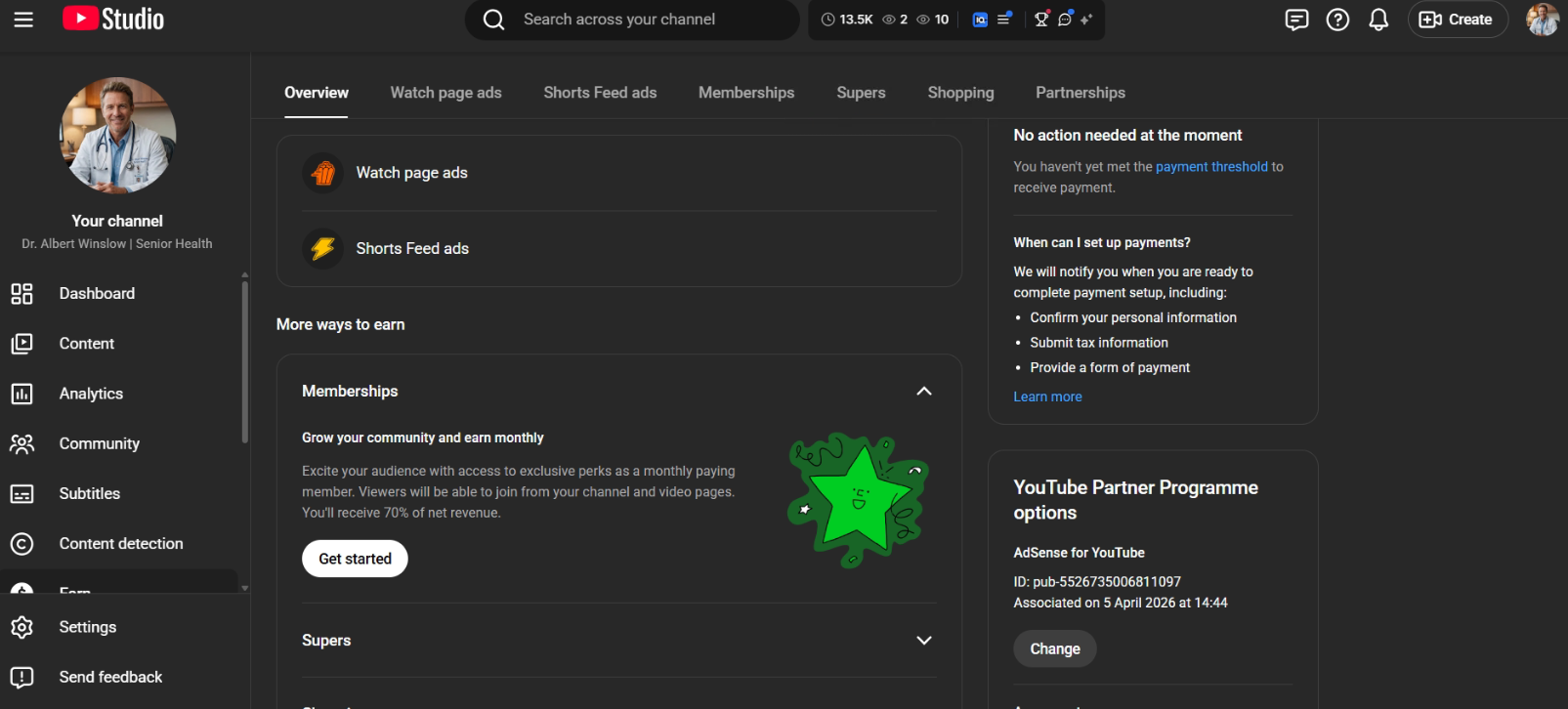This screenshot has width=1568, height=709.
Task: Click the sparkle AI icon in toolbar
Action: (1086, 19)
